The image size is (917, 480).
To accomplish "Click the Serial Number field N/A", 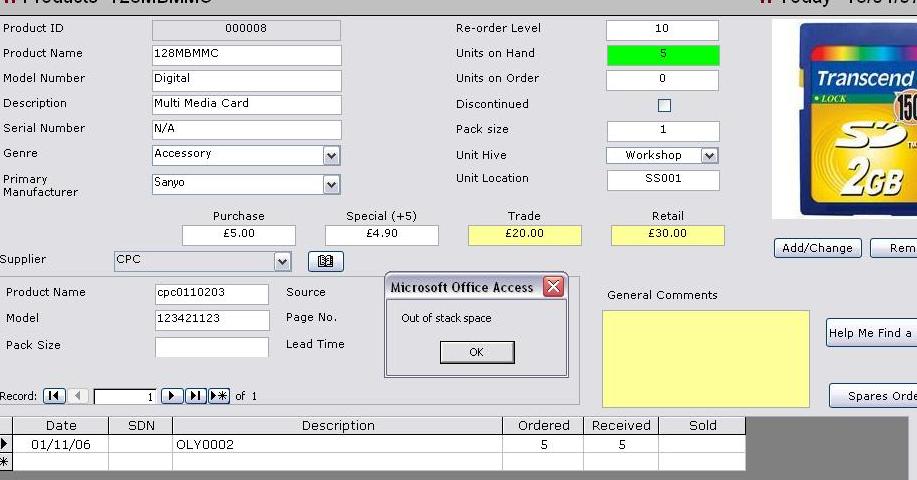I will (x=246, y=130).
